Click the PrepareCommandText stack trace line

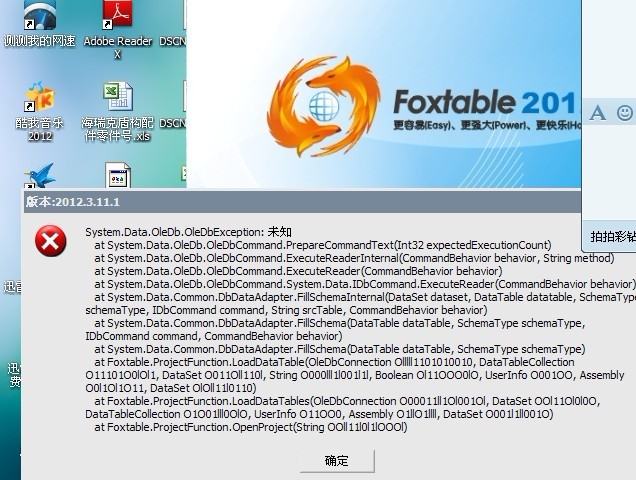coord(323,245)
